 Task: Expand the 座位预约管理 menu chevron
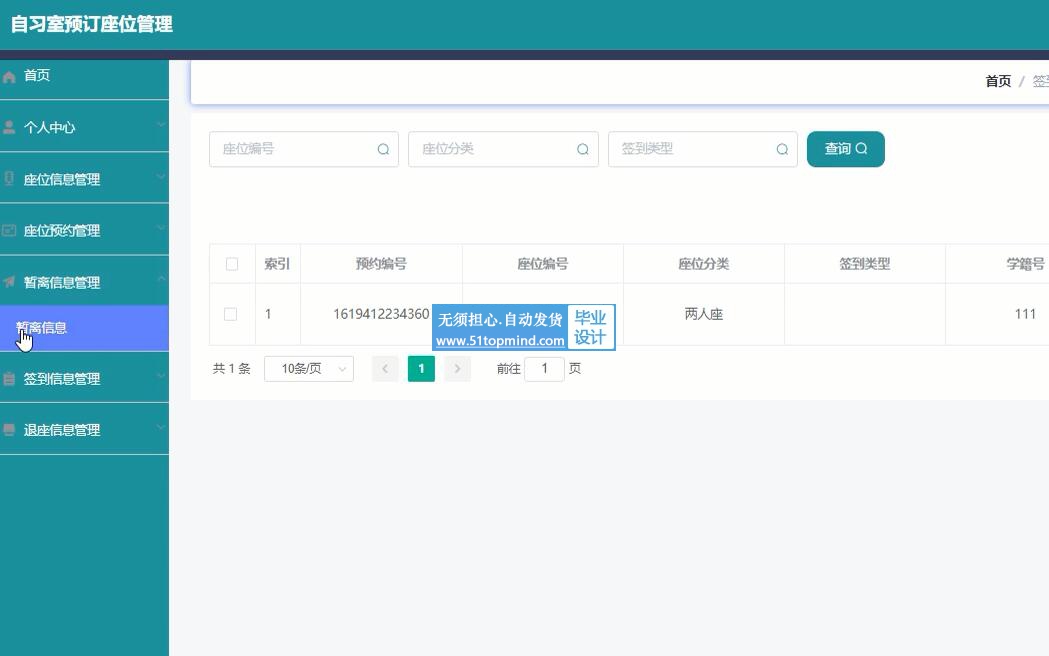pyautogui.click(x=161, y=228)
